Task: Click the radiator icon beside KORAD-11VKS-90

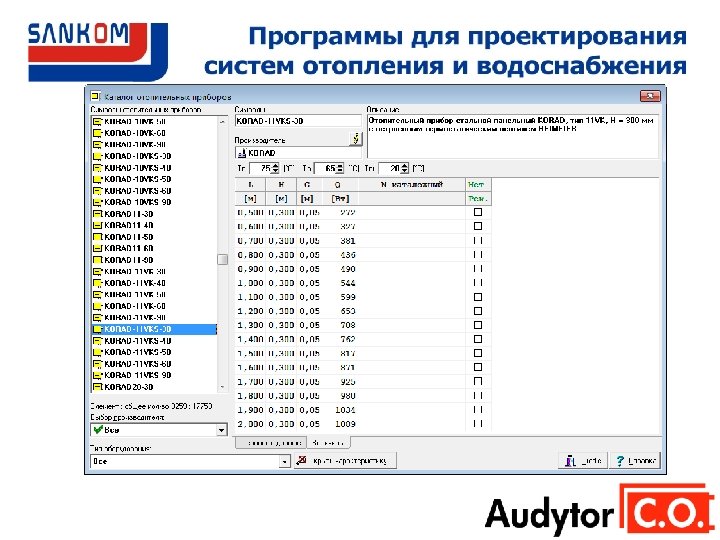Action: 97,375
